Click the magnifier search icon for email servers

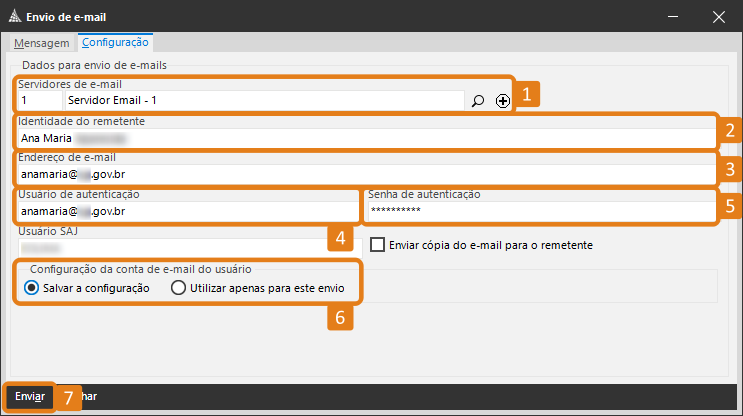pyautogui.click(x=478, y=101)
